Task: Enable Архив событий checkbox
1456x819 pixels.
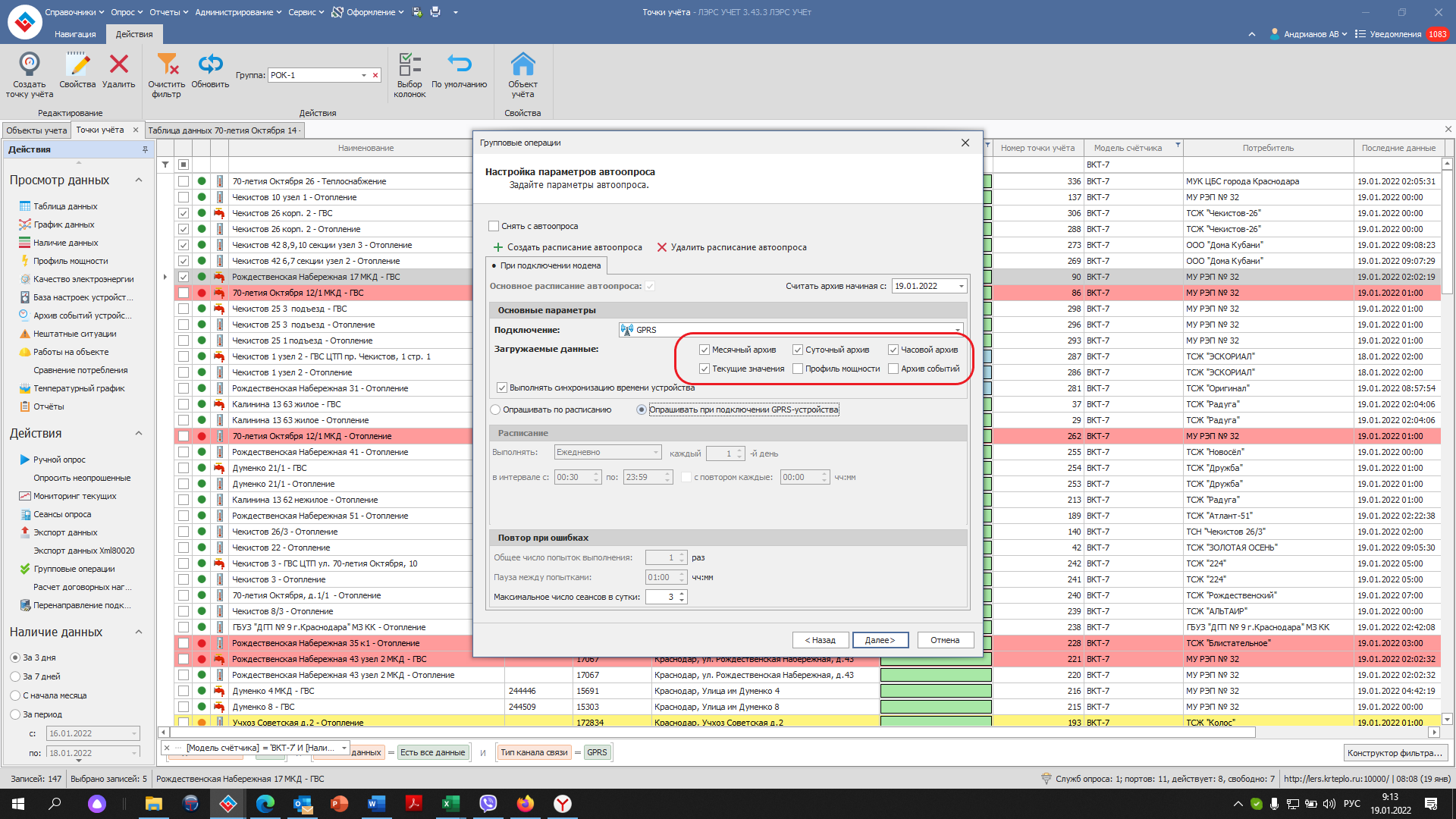Action: (x=893, y=369)
